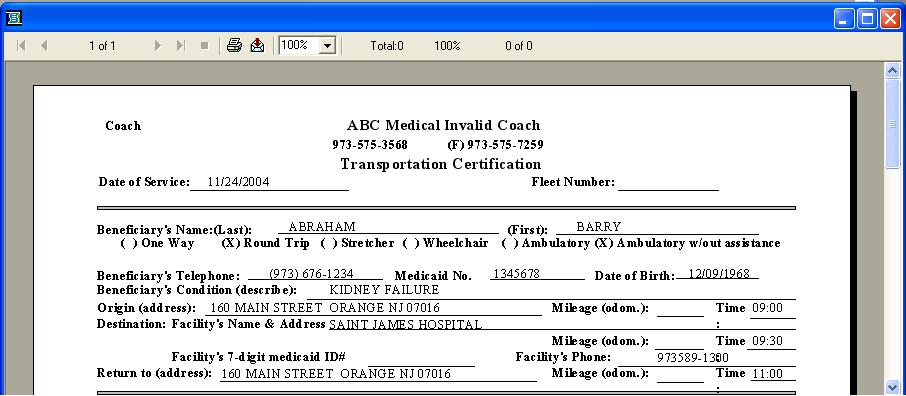Jump to last page of report
This screenshot has height=396, width=906.
coord(181,46)
